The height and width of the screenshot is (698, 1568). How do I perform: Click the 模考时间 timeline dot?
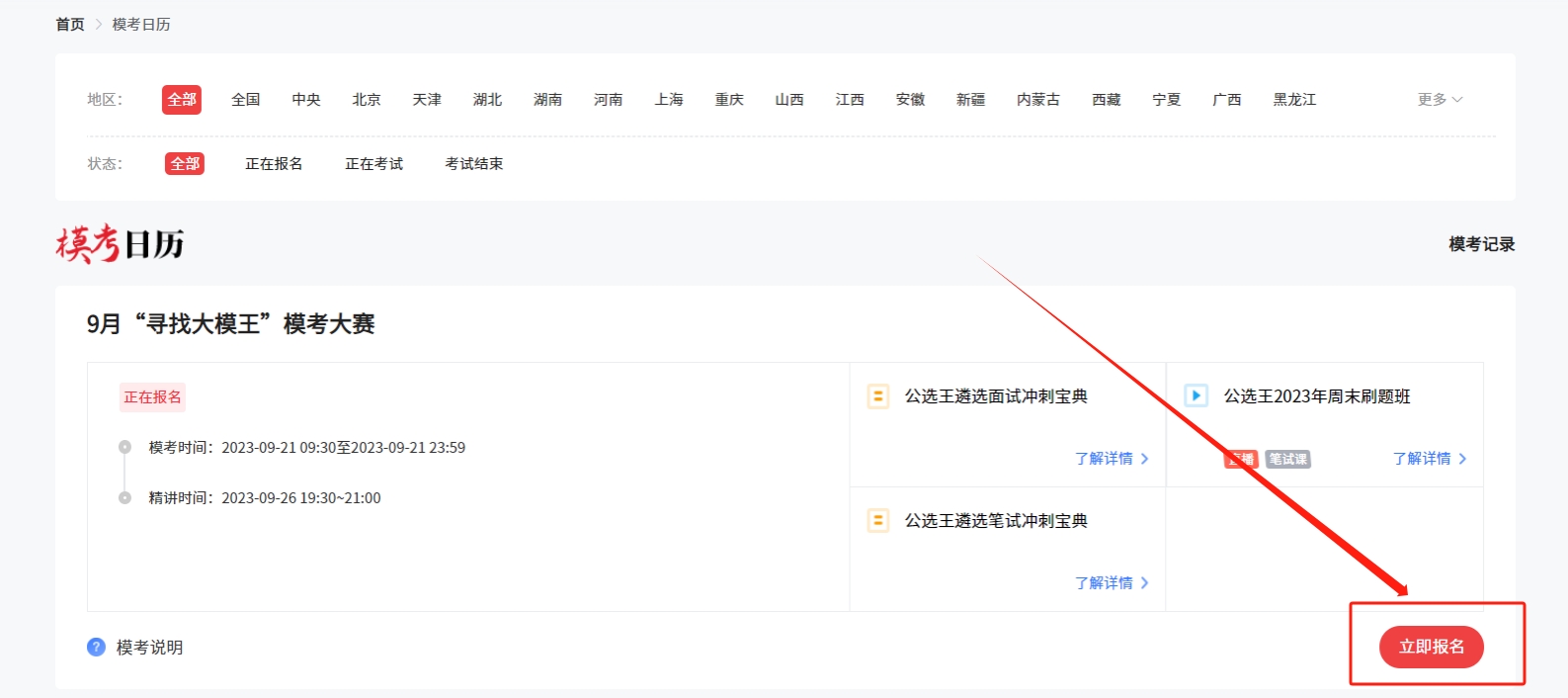click(124, 447)
